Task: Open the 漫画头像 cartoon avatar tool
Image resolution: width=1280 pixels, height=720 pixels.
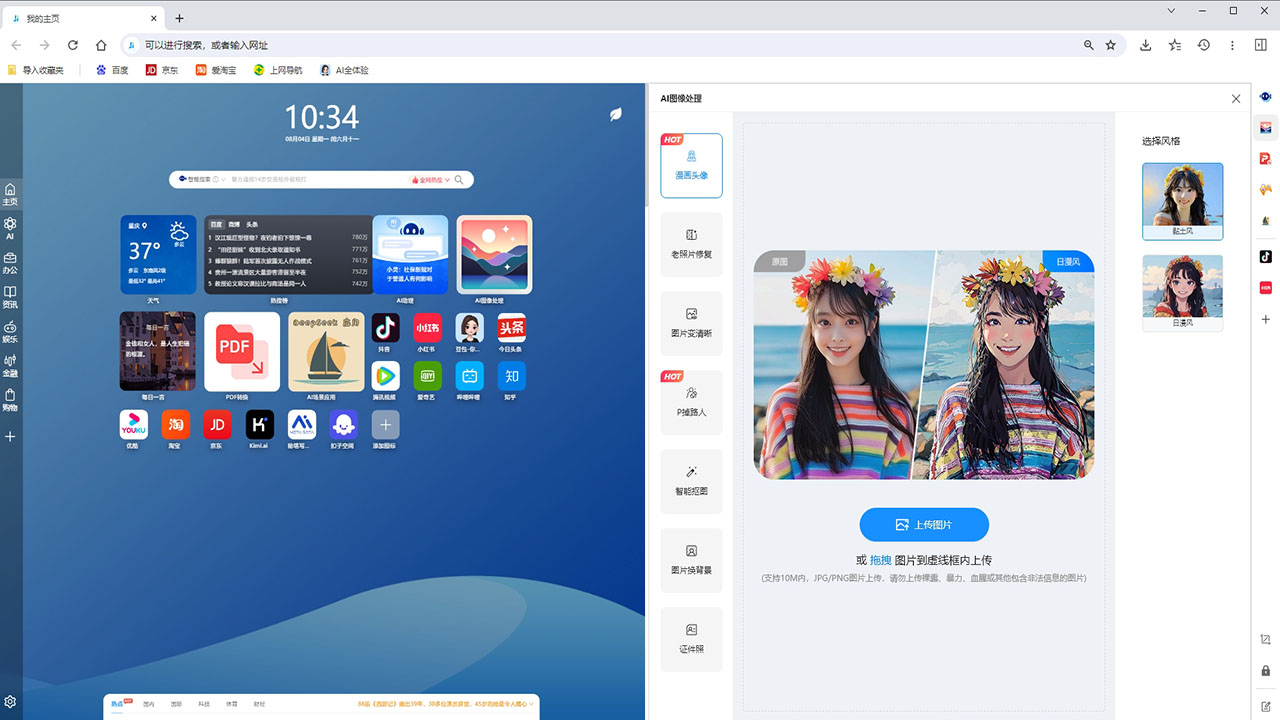Action: (x=691, y=165)
